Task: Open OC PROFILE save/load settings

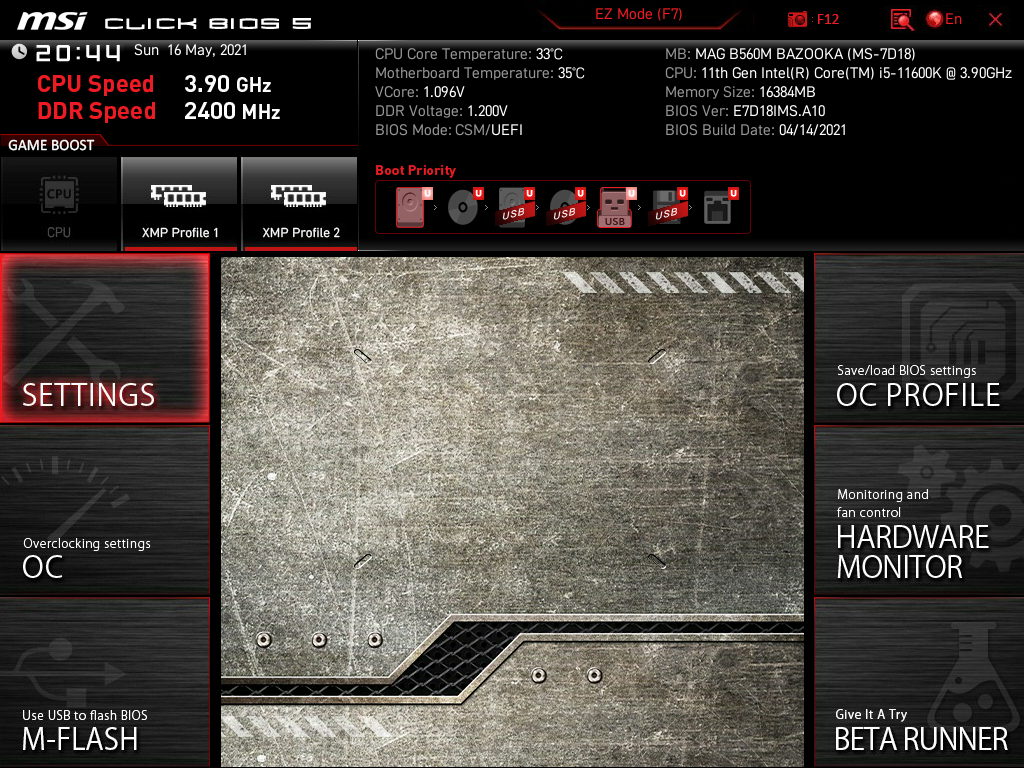Action: point(919,338)
